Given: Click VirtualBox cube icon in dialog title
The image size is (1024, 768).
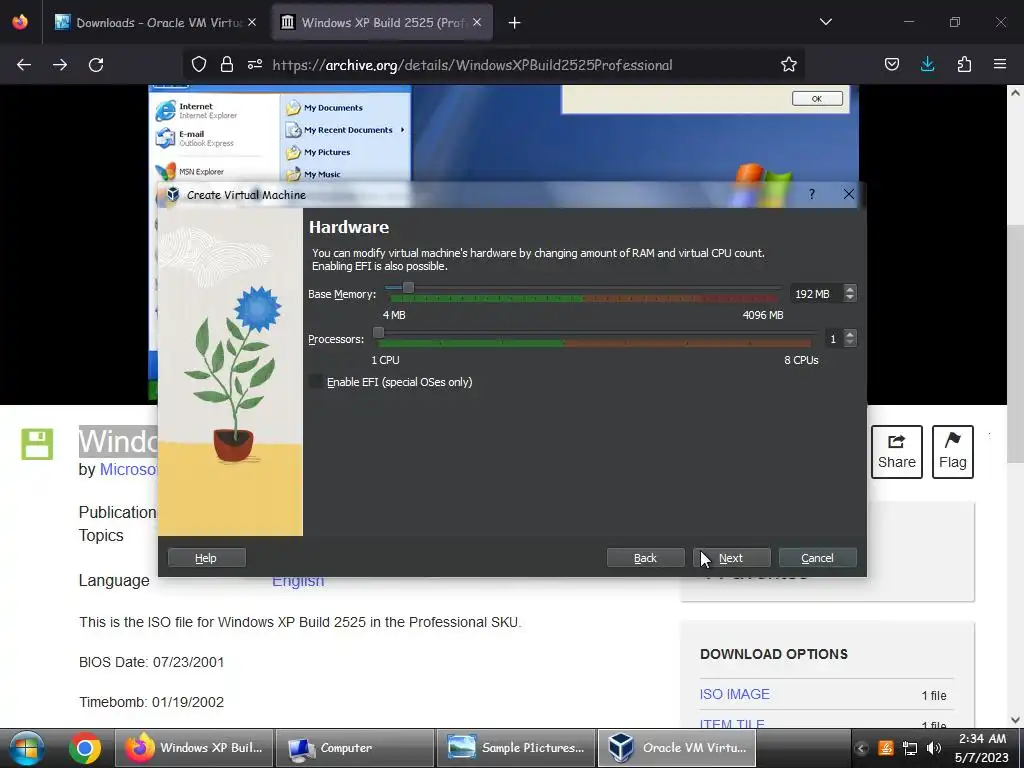Looking at the screenshot, I should (173, 194).
